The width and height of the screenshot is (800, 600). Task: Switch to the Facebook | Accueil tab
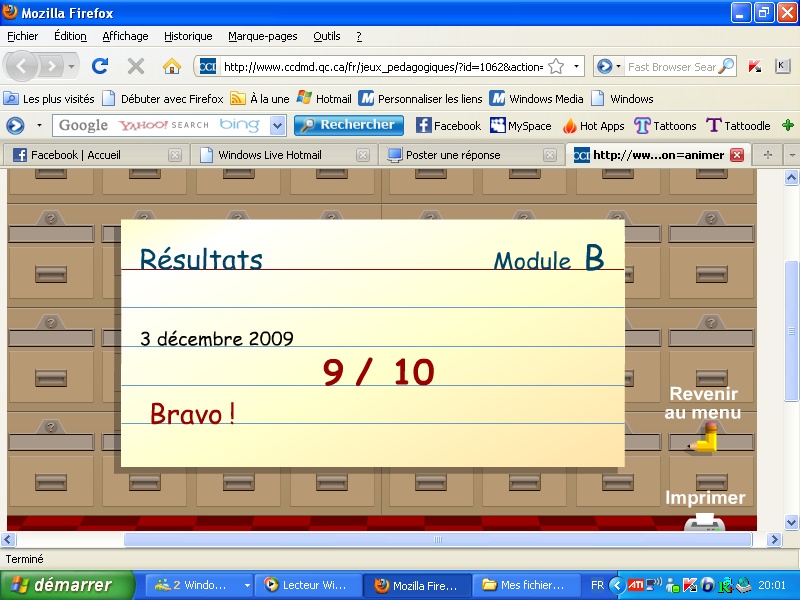pyautogui.click(x=95, y=155)
